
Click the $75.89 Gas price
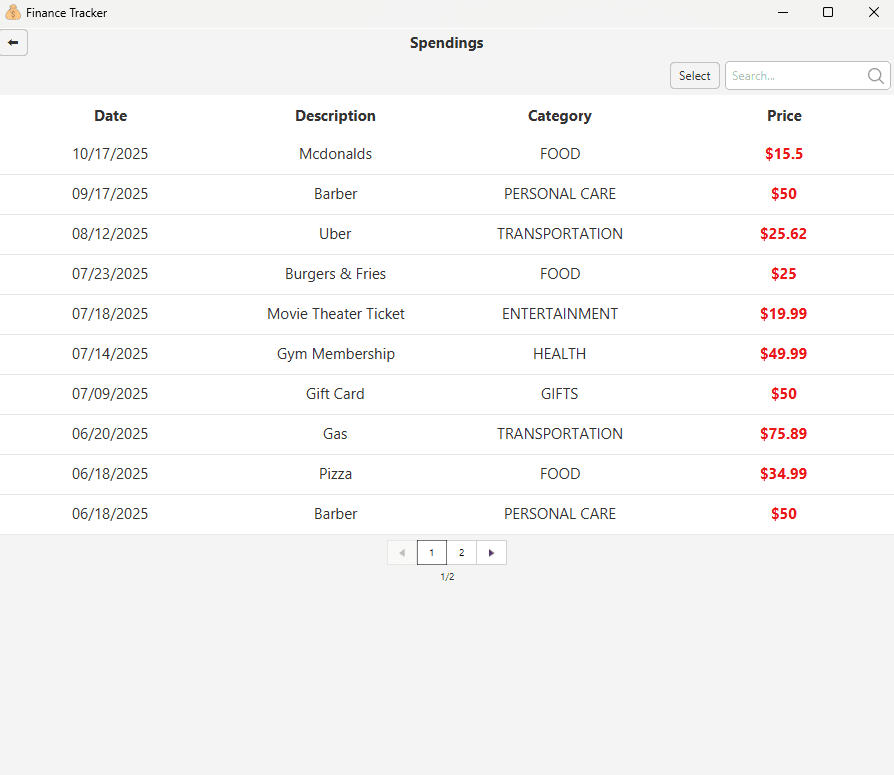click(783, 434)
